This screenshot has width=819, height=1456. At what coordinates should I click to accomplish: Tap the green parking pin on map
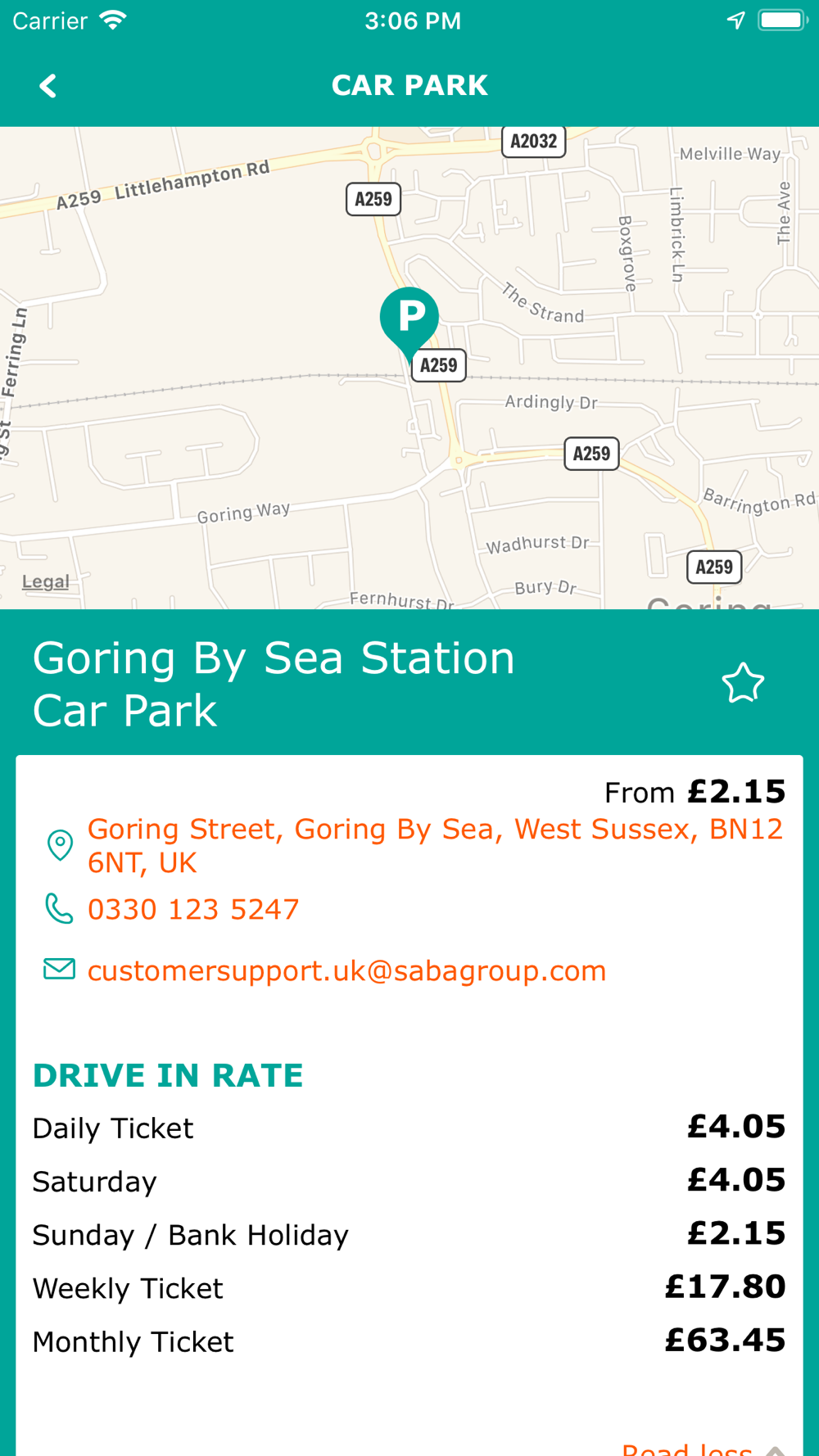[409, 319]
